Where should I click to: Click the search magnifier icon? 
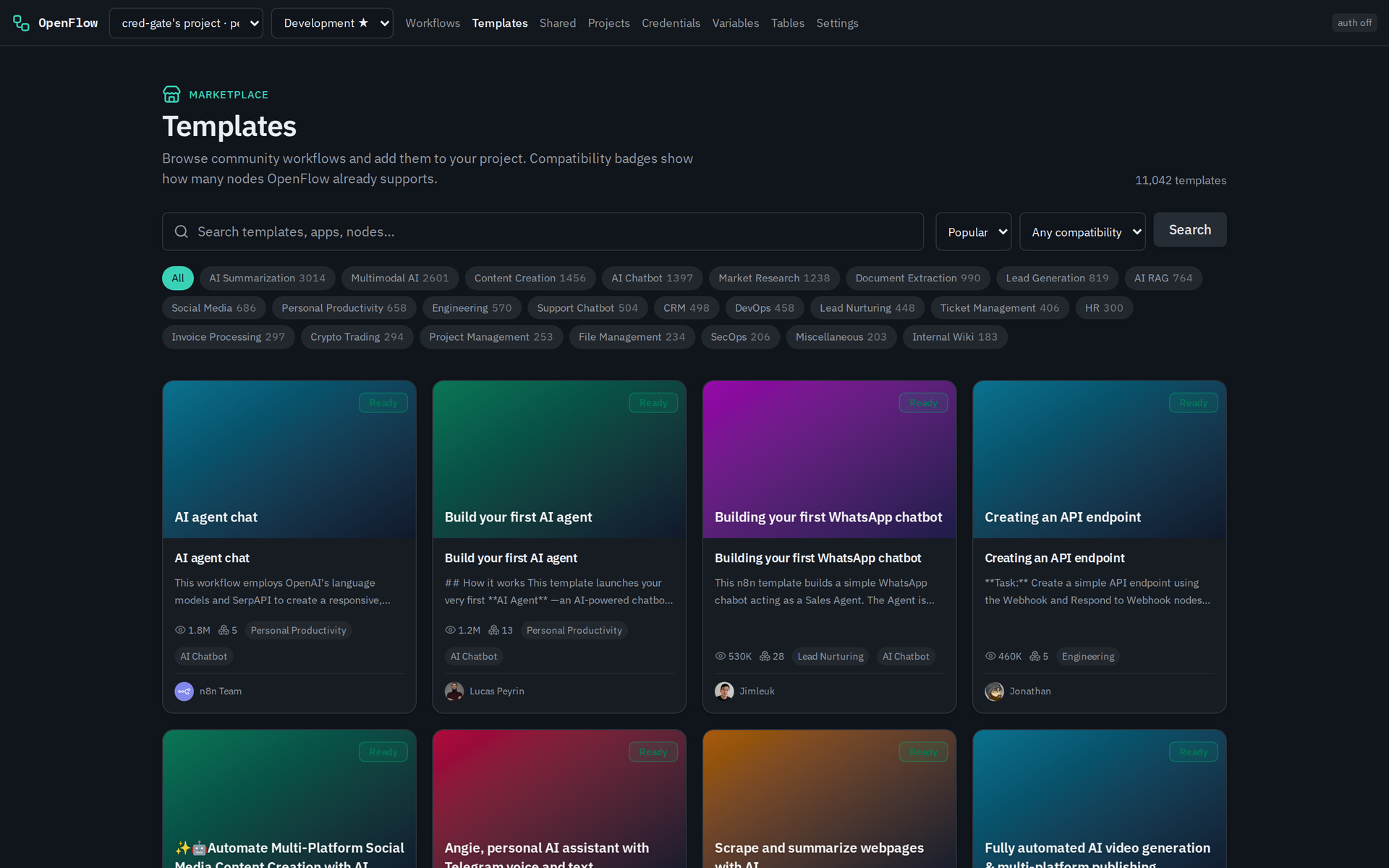(182, 231)
